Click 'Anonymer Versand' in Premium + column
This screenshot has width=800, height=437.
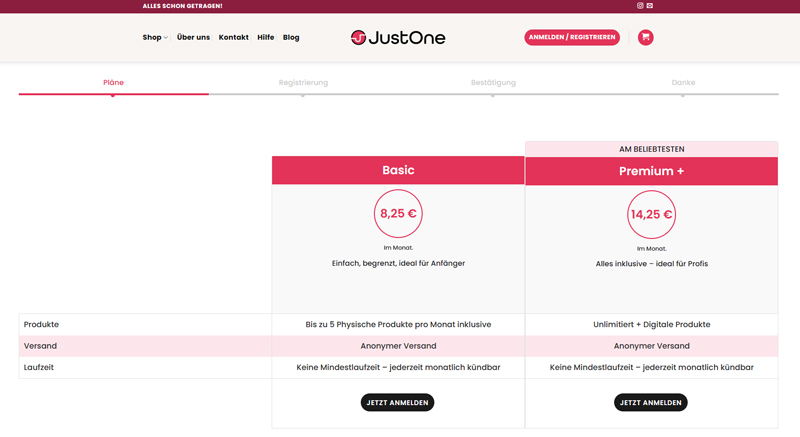[652, 346]
